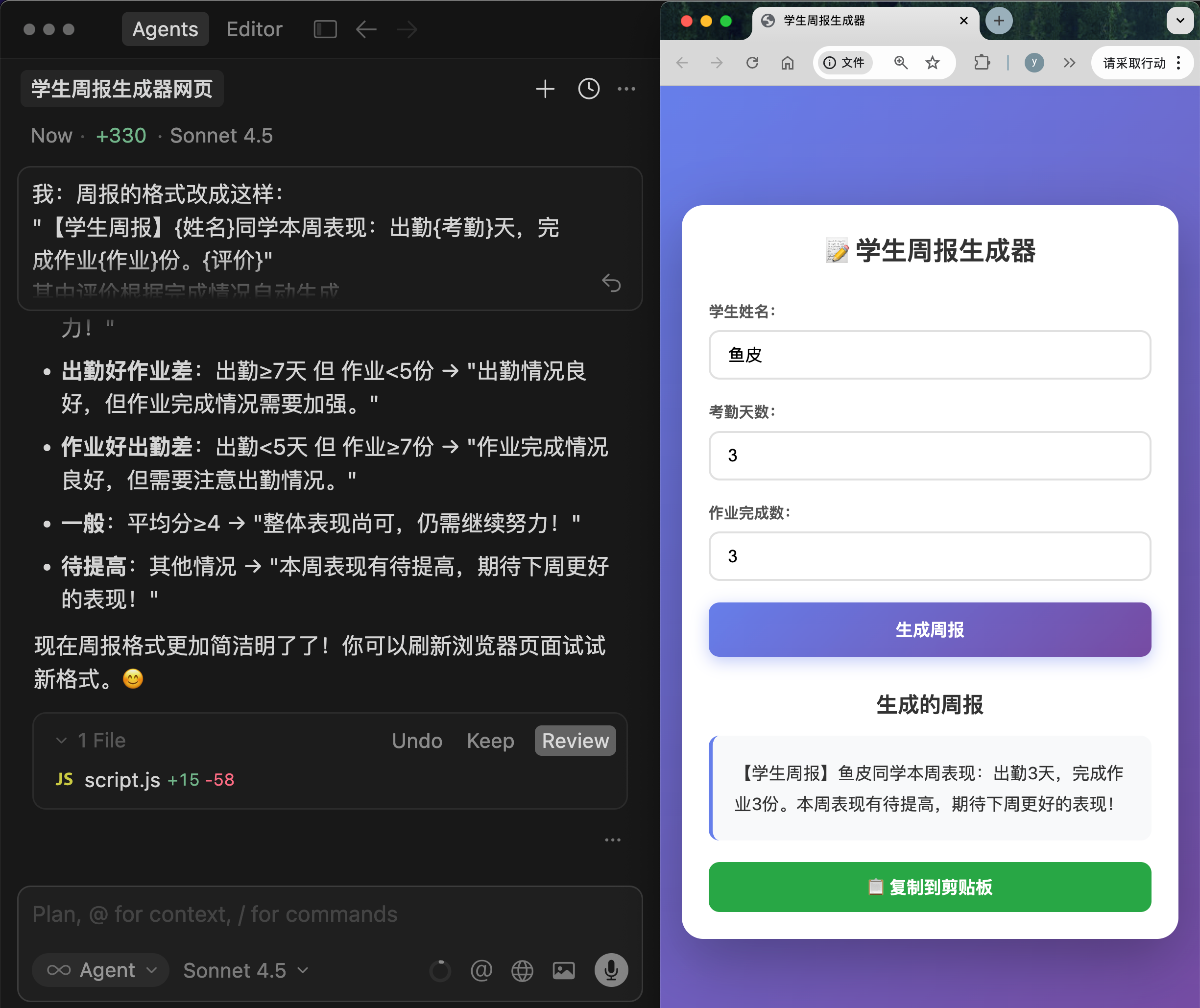This screenshot has height=1008, width=1200.
Task: Click the voice input microphone icon
Action: pos(611,970)
